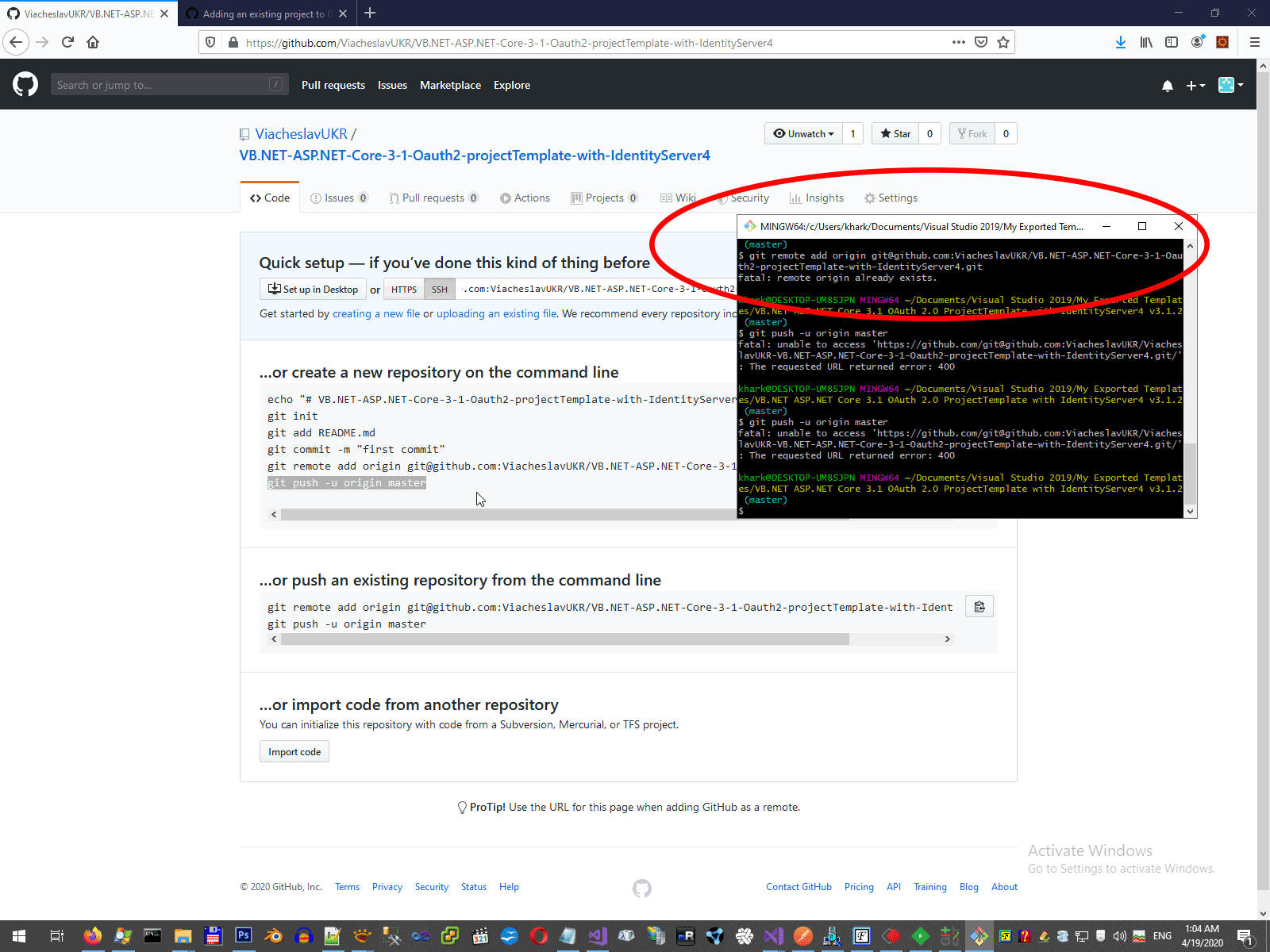This screenshot has width=1270, height=952.
Task: Copy the push-existing-repository commands to clipboard
Action: pyautogui.click(x=979, y=607)
